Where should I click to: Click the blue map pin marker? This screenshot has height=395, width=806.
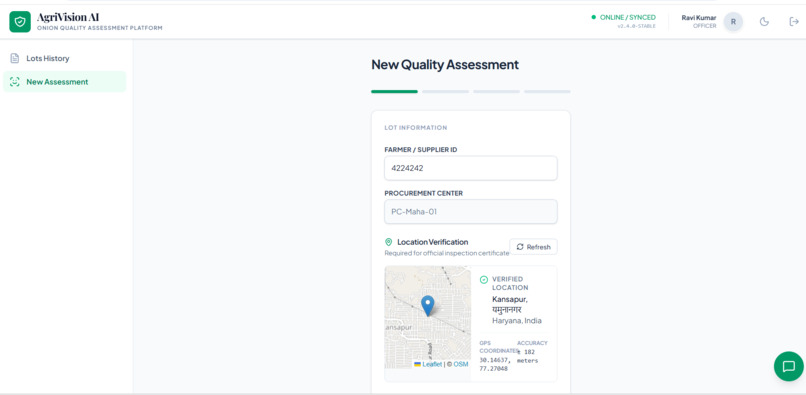tap(428, 306)
